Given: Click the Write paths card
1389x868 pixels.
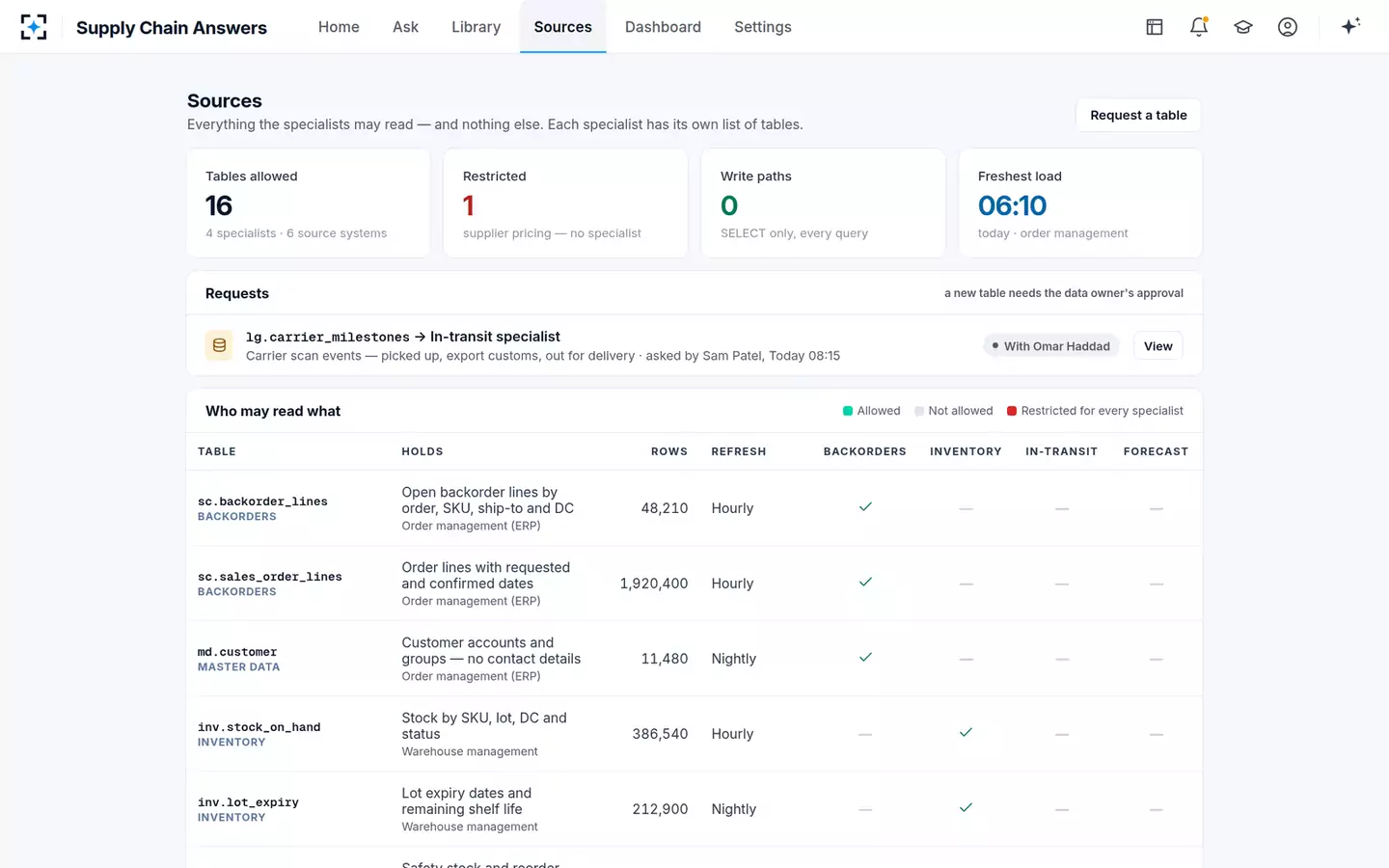Looking at the screenshot, I should tap(823, 203).
